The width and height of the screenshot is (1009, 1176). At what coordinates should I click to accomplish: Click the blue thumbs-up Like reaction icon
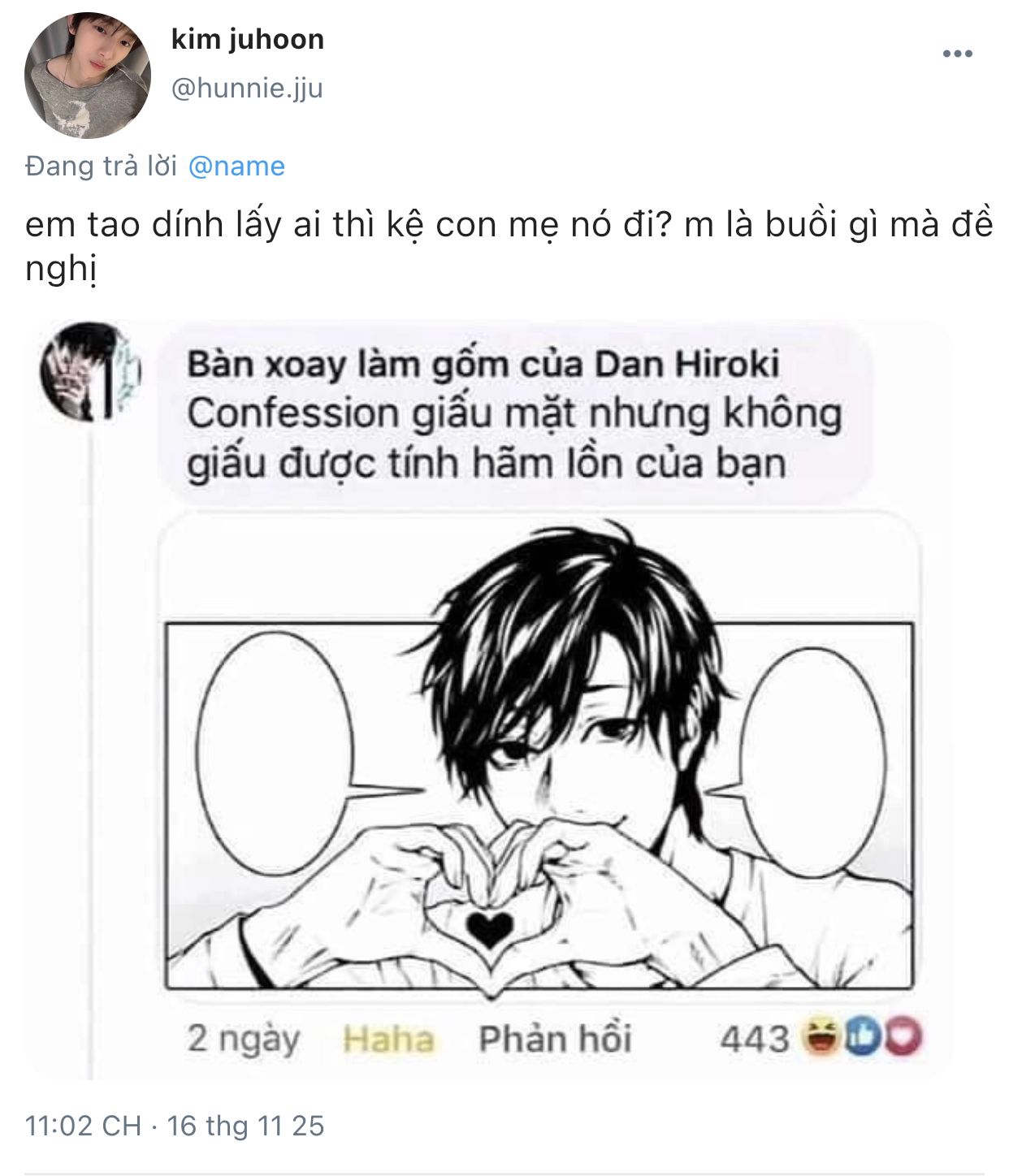[x=862, y=1037]
